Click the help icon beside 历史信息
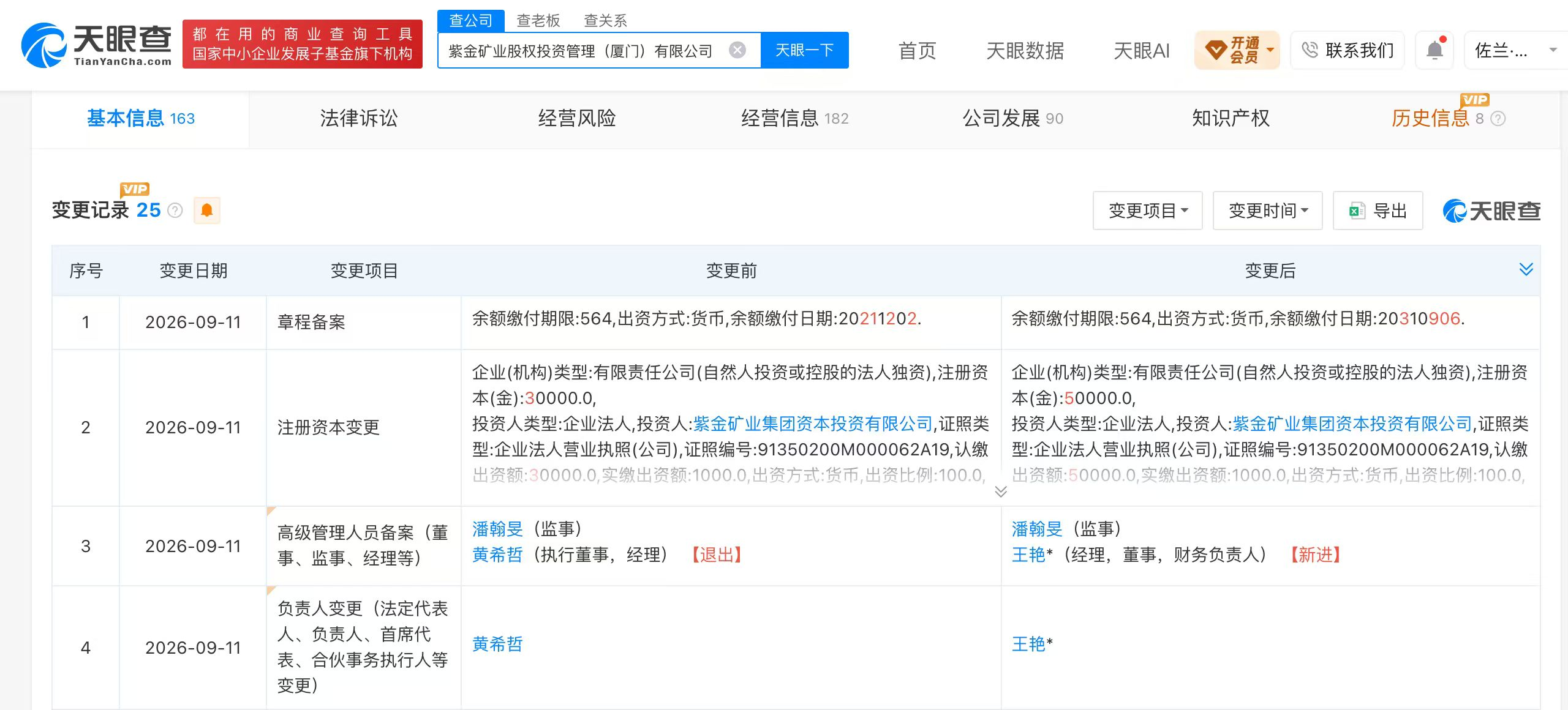The image size is (1568, 710). (1498, 119)
